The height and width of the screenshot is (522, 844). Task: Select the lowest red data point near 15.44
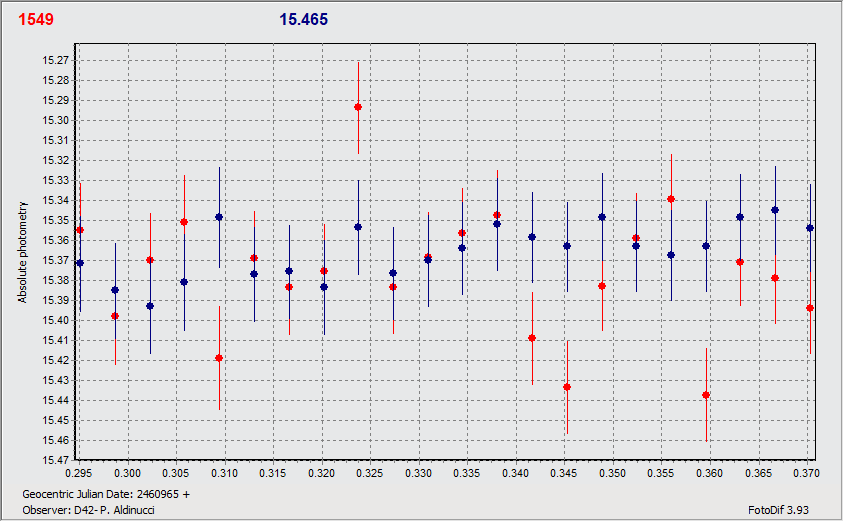pos(706,395)
